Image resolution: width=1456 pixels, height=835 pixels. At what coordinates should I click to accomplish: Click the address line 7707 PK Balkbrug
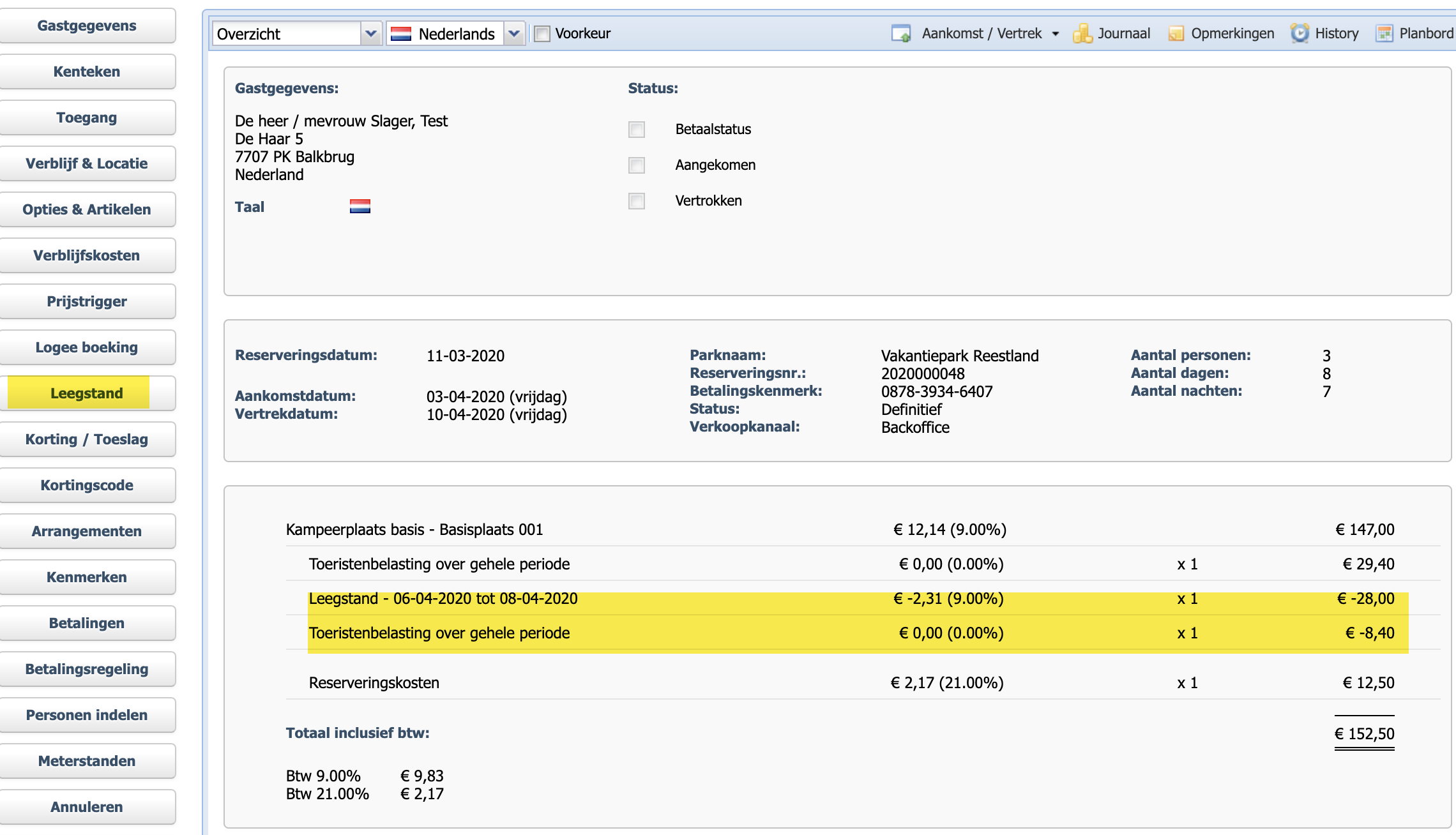point(294,157)
